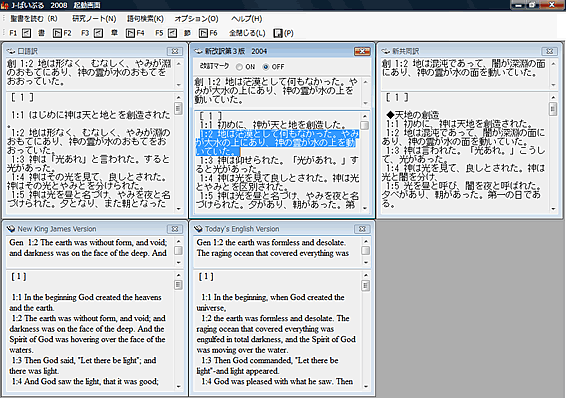Click the book icon of 新改訳第3版 panel
This screenshot has height=399, width=567.
point(198,51)
